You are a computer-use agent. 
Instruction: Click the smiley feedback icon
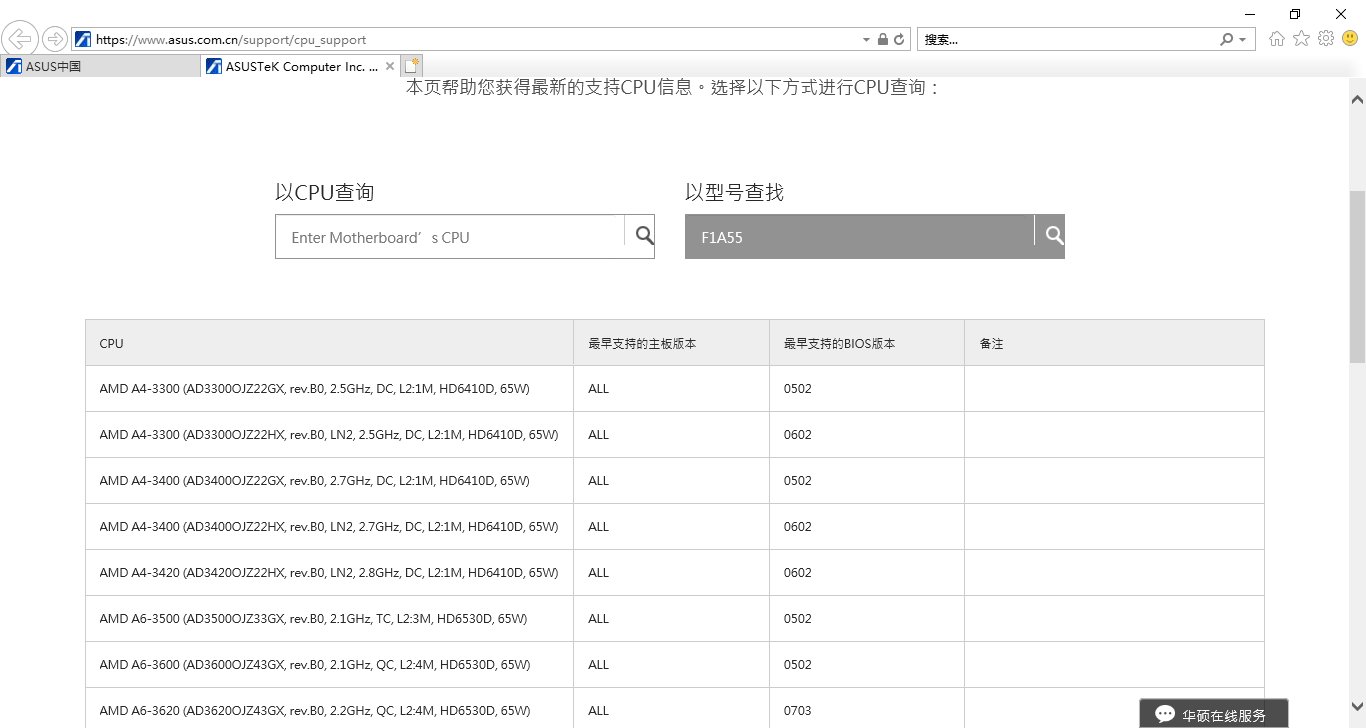click(x=1348, y=38)
